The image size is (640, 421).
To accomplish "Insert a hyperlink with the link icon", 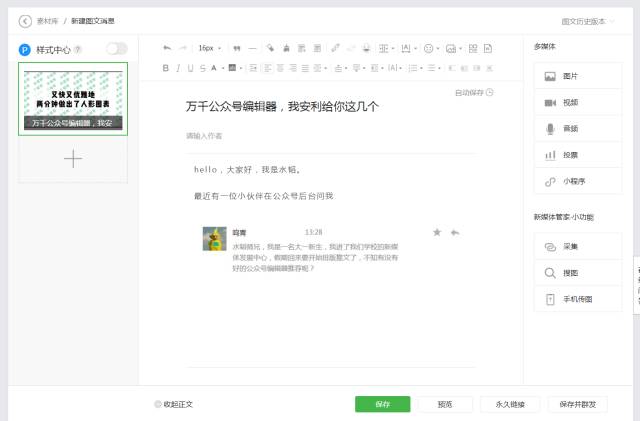I will point(335,48).
